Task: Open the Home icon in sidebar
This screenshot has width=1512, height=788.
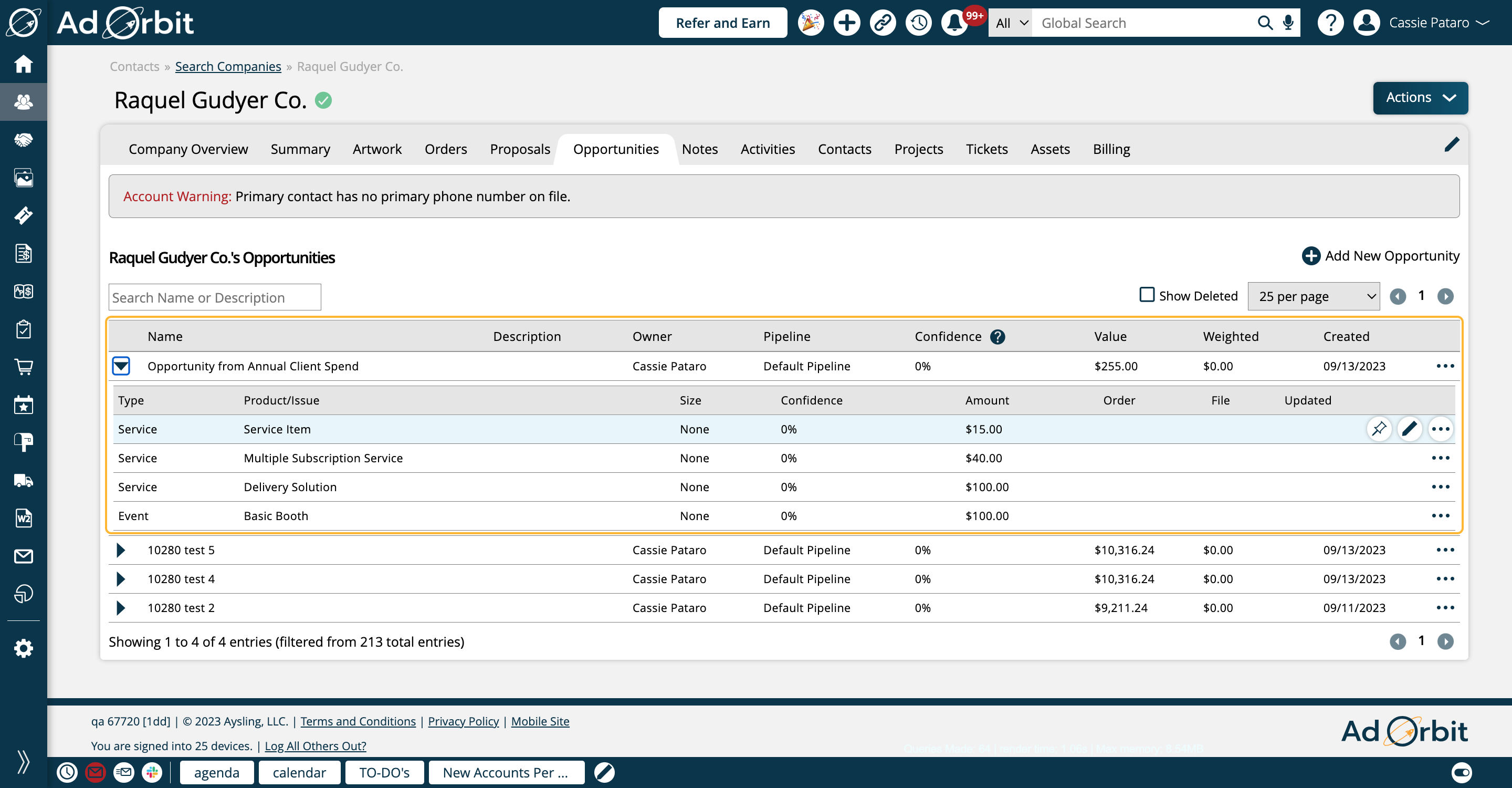Action: click(x=24, y=64)
